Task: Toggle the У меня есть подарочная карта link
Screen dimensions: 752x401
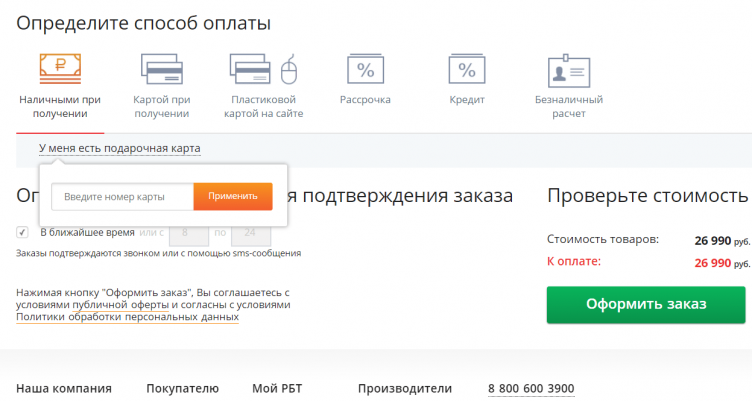Action: click(x=119, y=148)
